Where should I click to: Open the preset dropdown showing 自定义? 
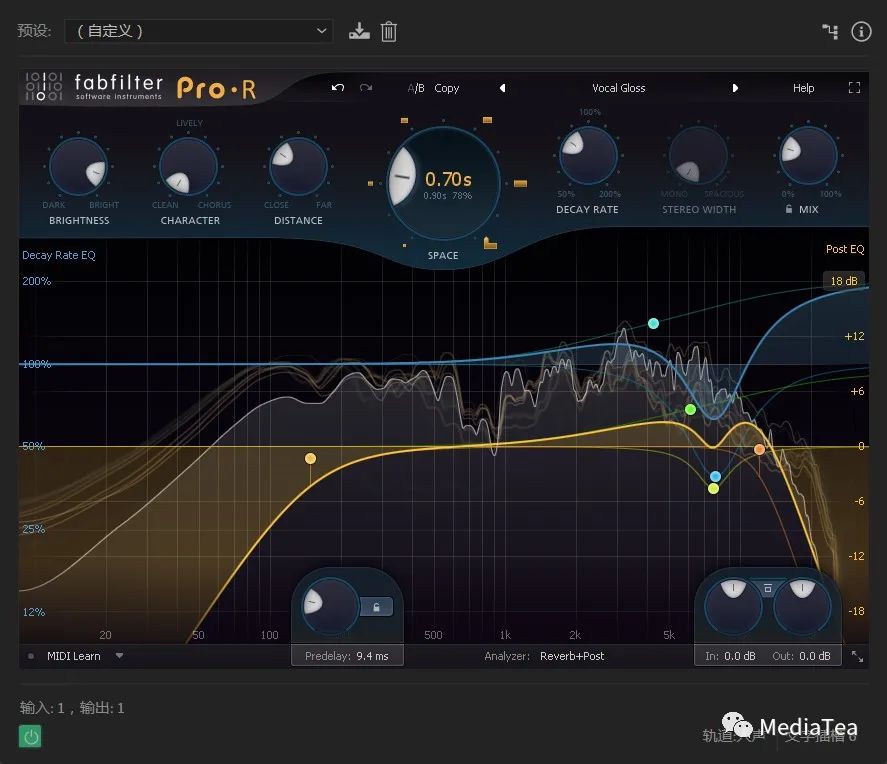[199, 31]
